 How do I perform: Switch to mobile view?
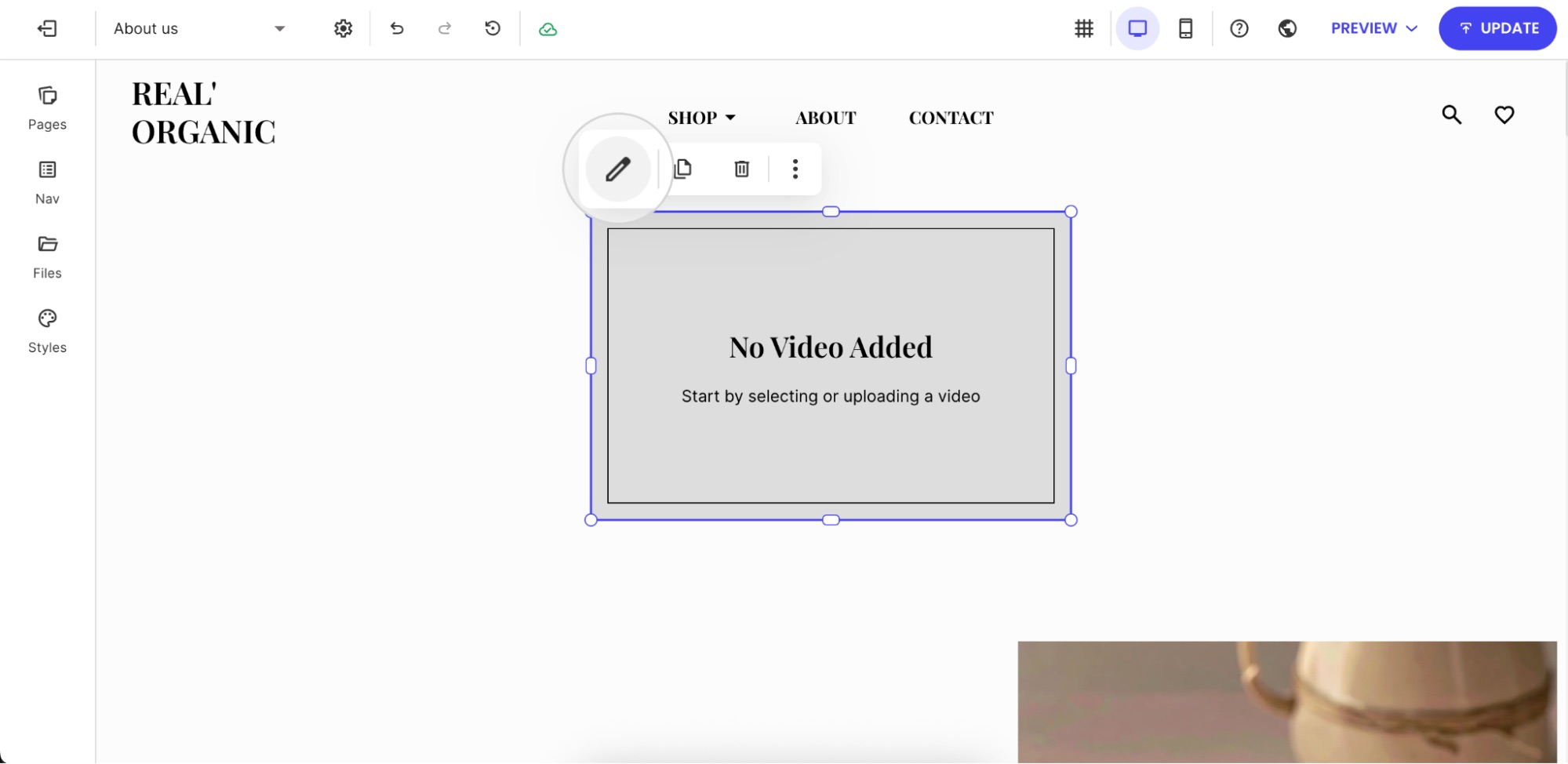(1185, 29)
